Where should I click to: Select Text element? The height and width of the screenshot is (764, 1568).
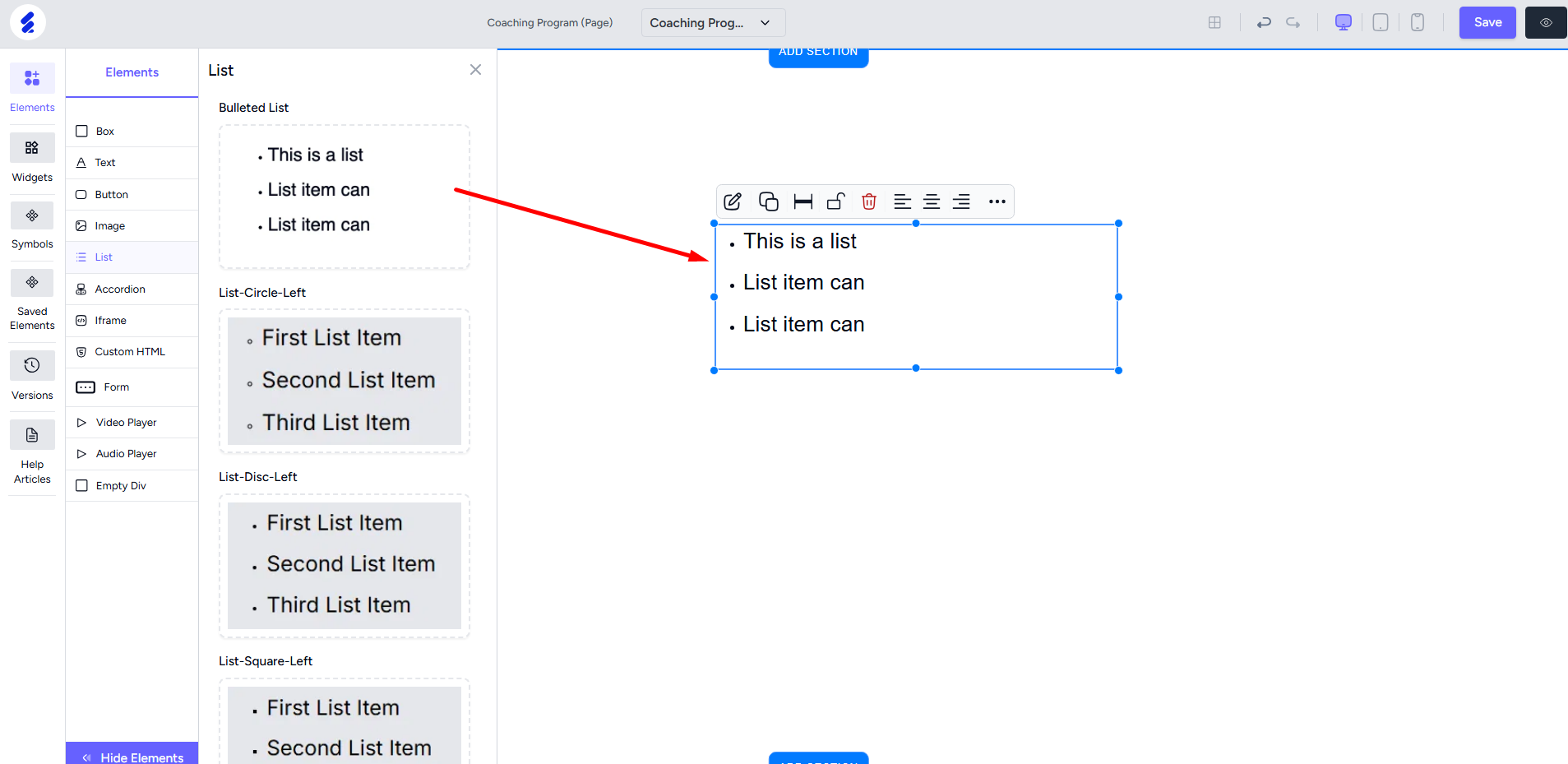click(x=132, y=163)
